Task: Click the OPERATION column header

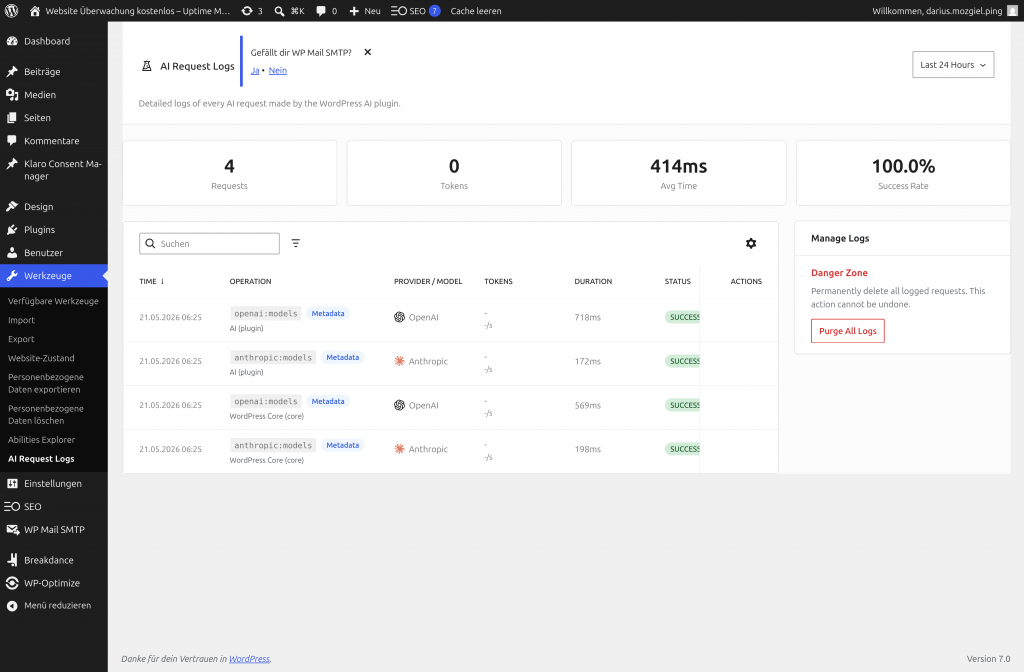Action: tap(250, 281)
